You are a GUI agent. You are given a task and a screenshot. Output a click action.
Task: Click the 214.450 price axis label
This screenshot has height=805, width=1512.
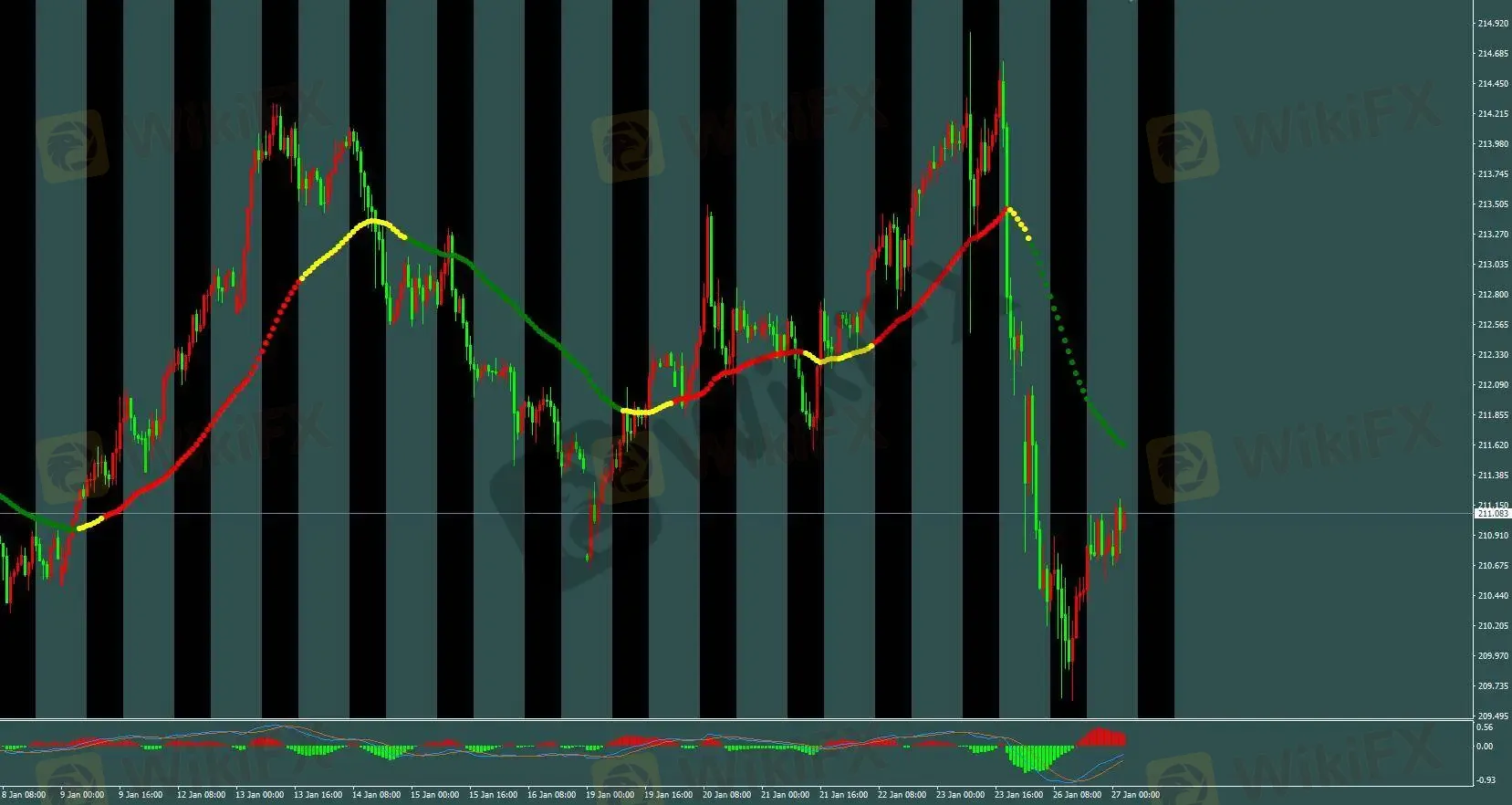click(x=1493, y=84)
